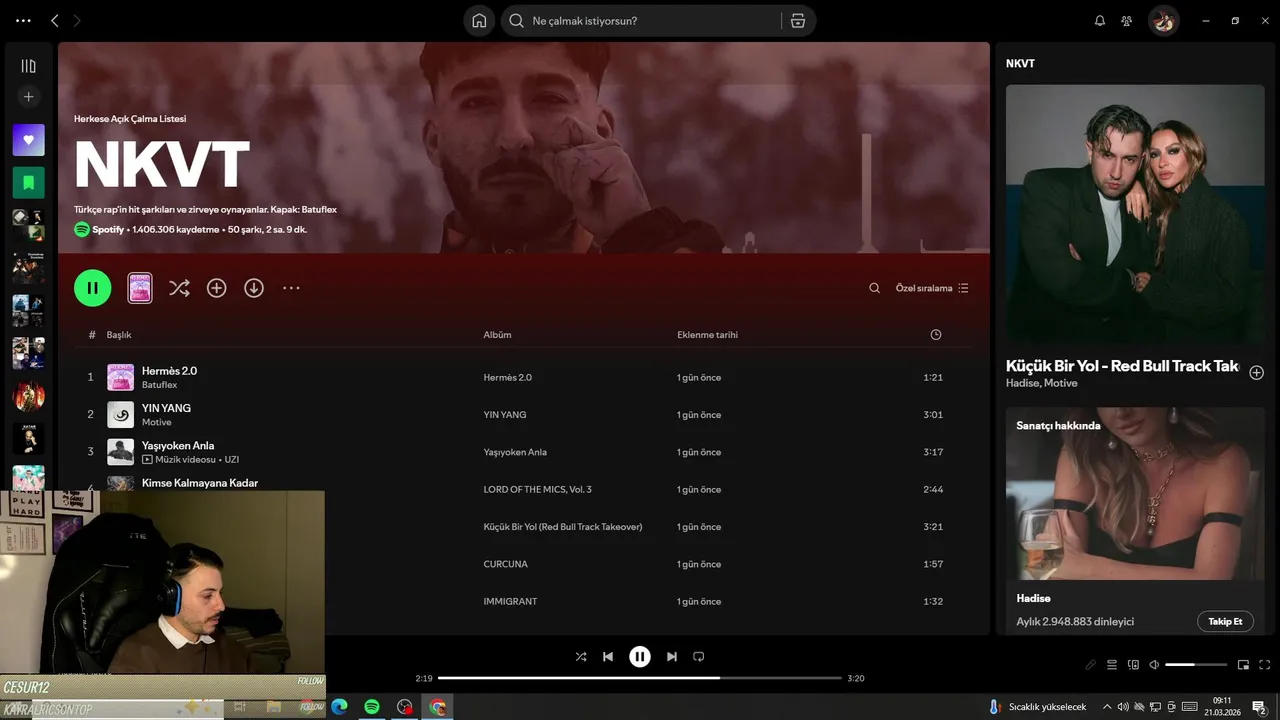Viewport: 1280px width, 720px height.
Task: Toggle shuffle in bottom player bar
Action: 581,657
